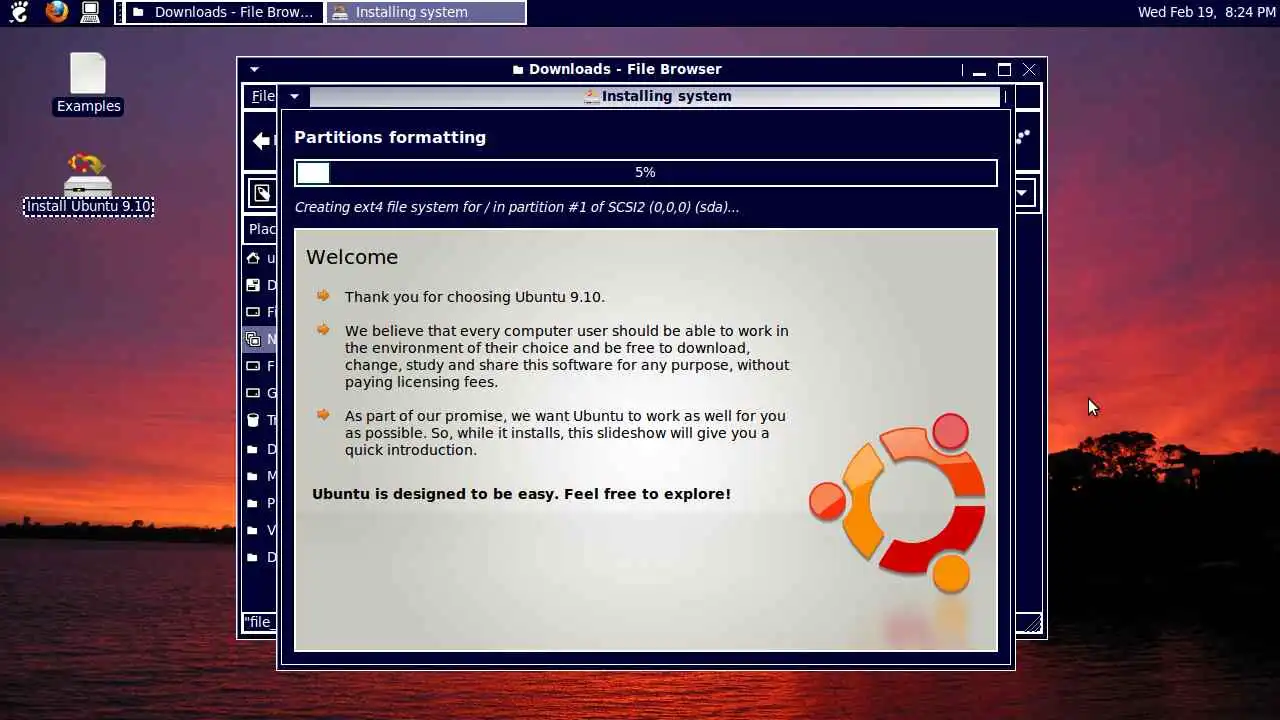1280x720 pixels.
Task: Open the GNOME foot main menu
Action: point(19,12)
